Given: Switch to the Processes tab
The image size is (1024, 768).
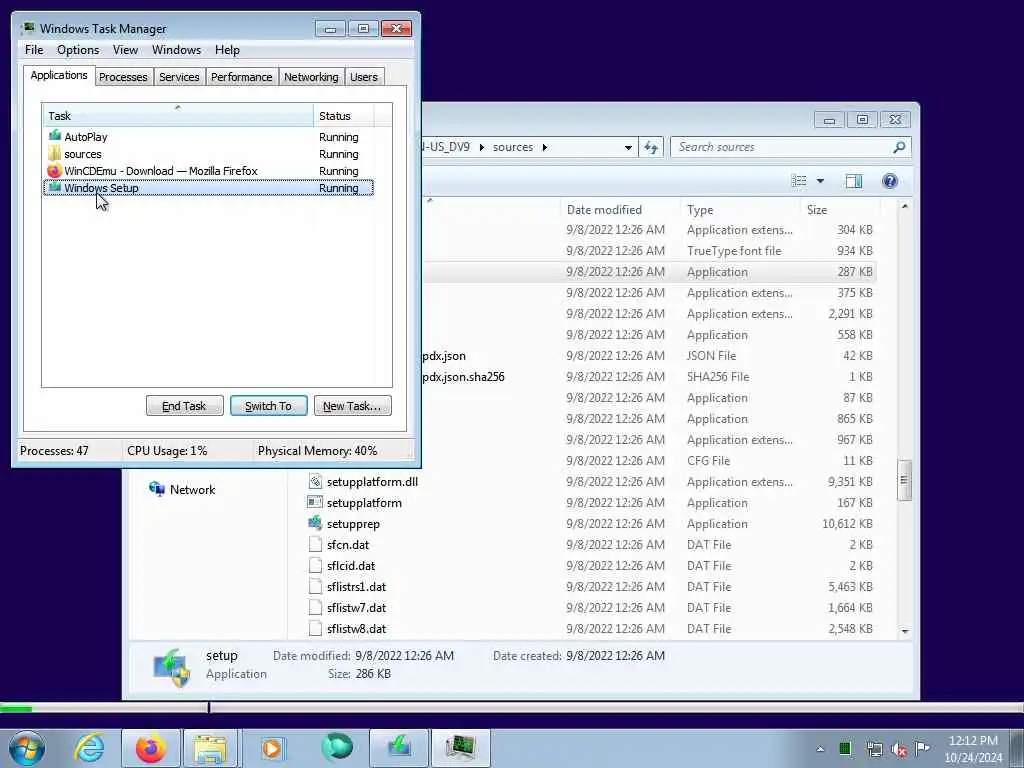Looking at the screenshot, I should coord(123,77).
